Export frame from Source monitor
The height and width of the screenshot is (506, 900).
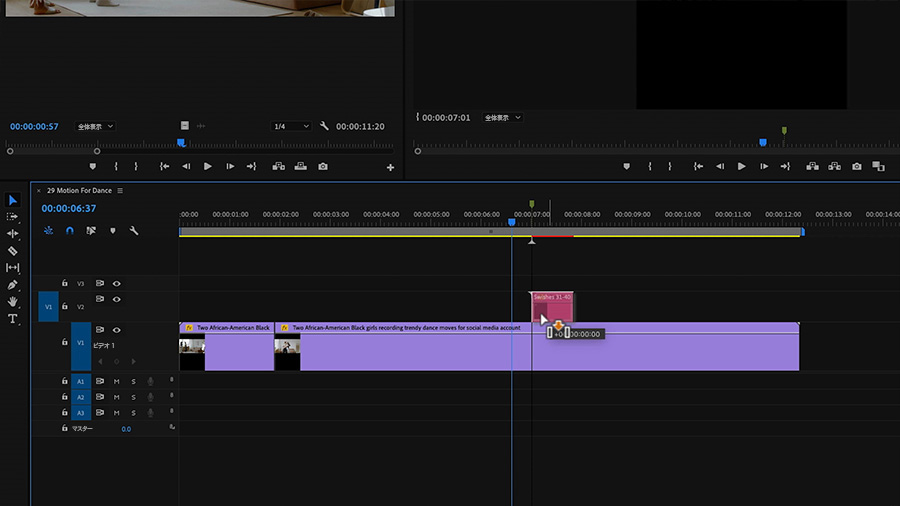323,166
